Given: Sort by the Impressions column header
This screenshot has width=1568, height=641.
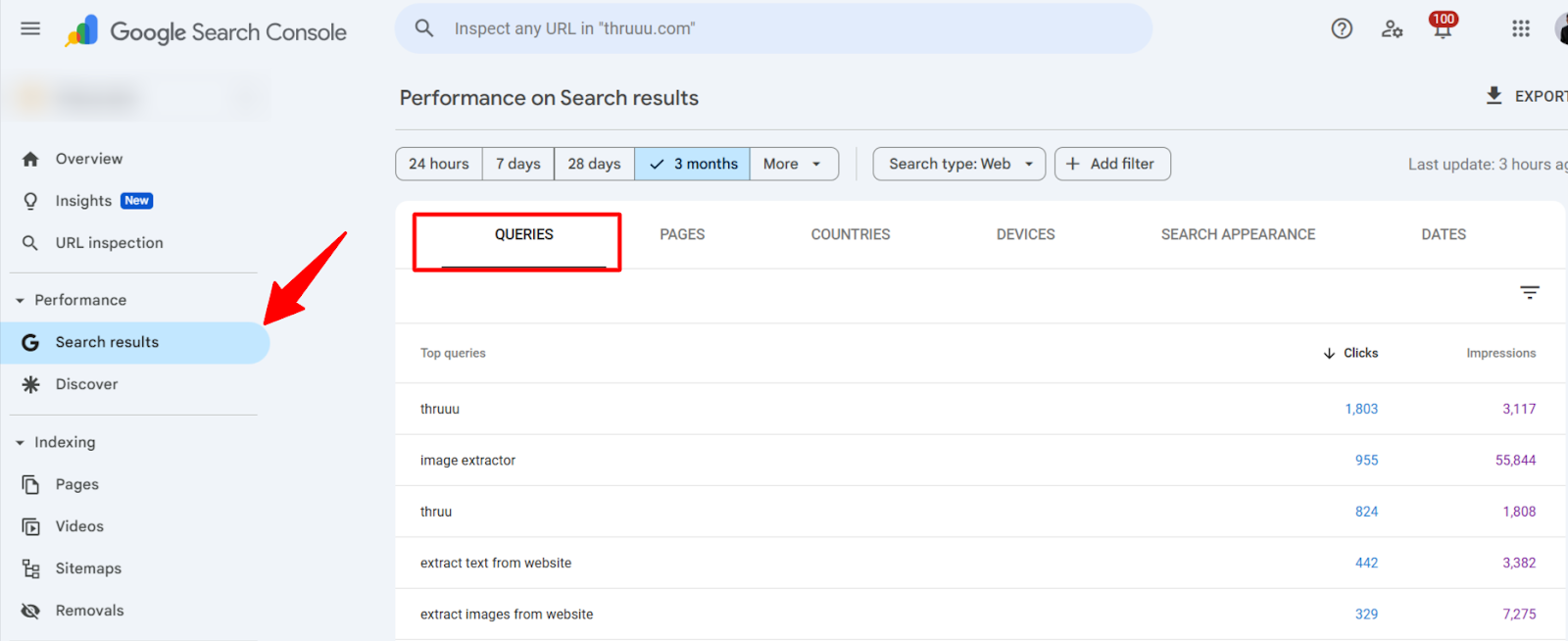Looking at the screenshot, I should point(1500,353).
